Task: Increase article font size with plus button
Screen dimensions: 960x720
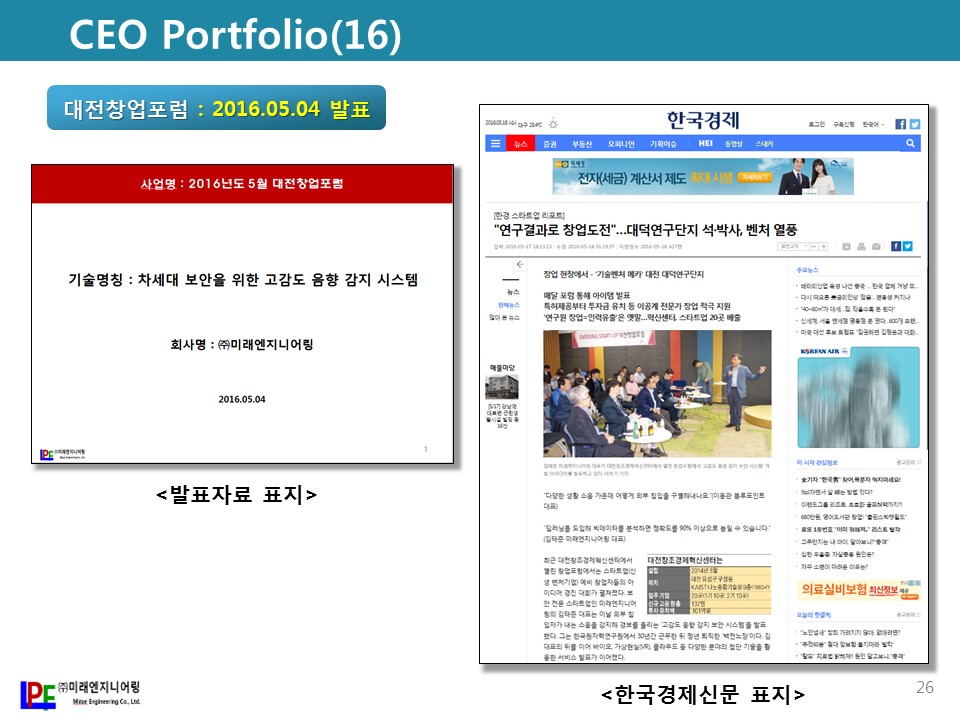Action: pos(823,246)
